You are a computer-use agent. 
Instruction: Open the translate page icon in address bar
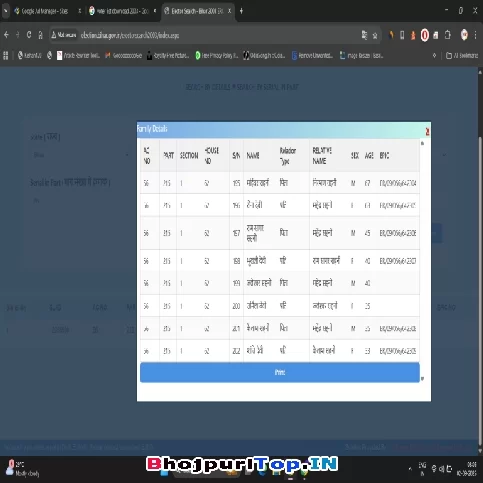tap(364, 35)
